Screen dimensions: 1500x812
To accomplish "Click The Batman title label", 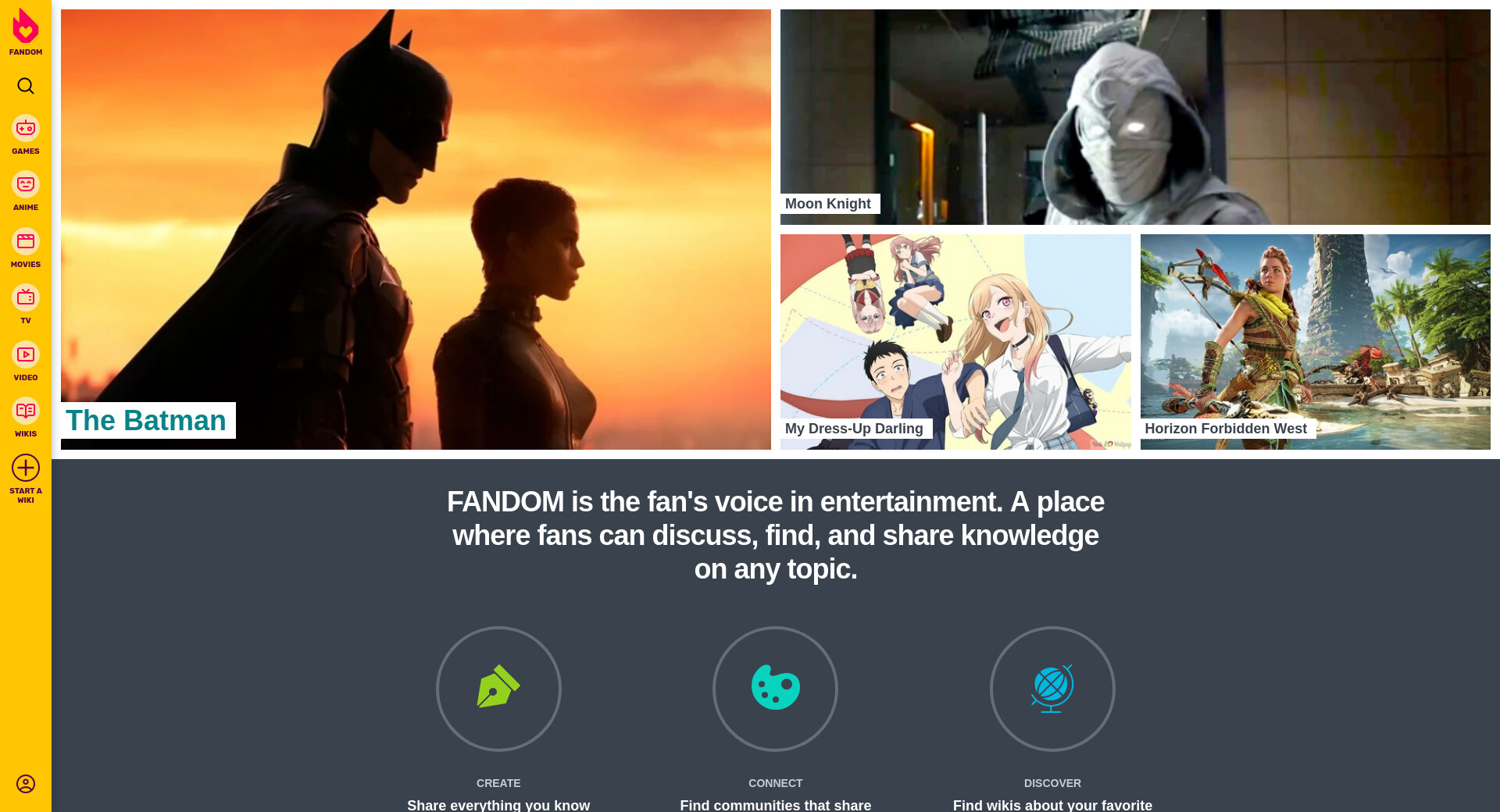I will 147,420.
